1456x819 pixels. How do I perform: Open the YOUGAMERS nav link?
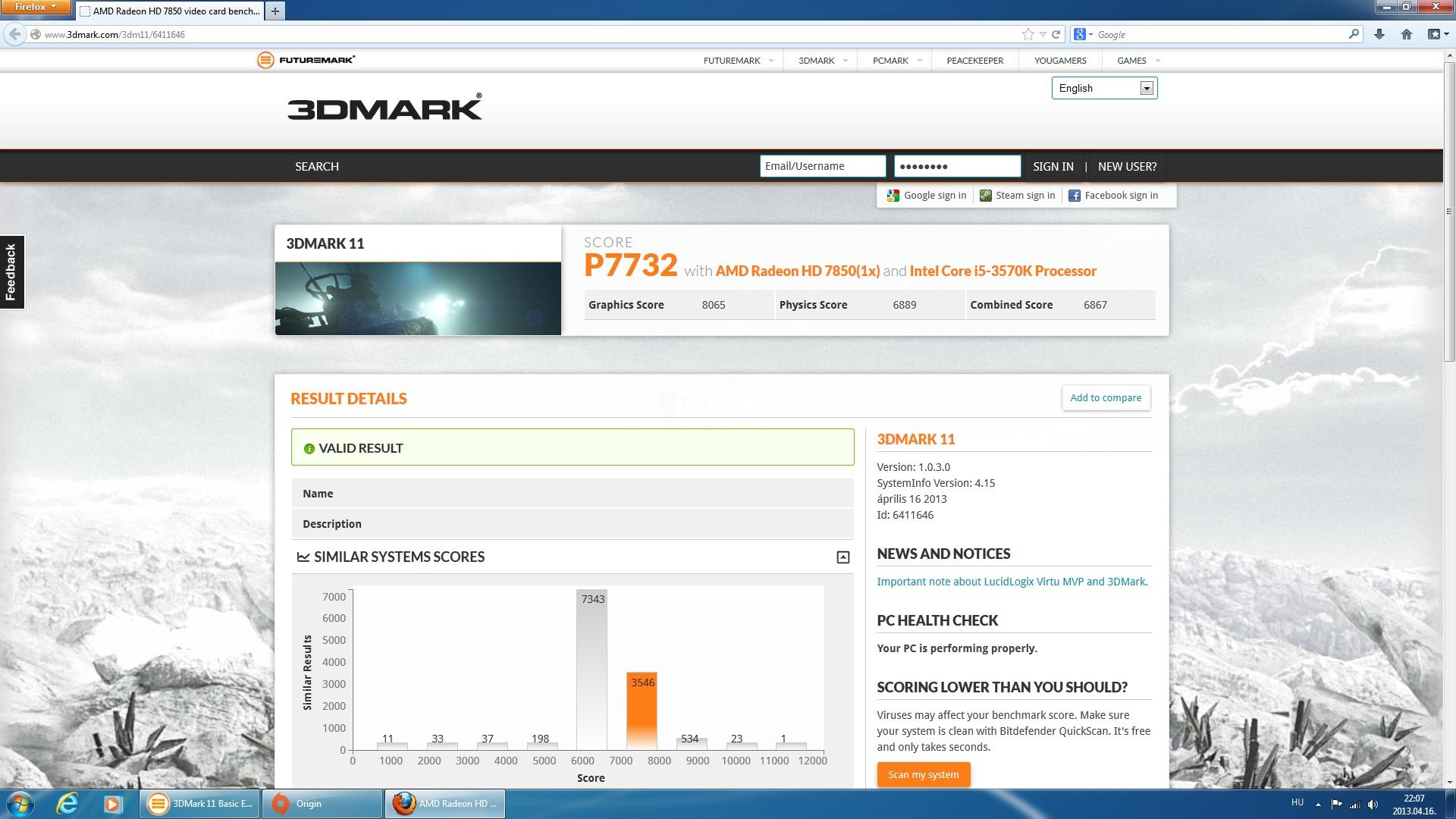point(1060,61)
